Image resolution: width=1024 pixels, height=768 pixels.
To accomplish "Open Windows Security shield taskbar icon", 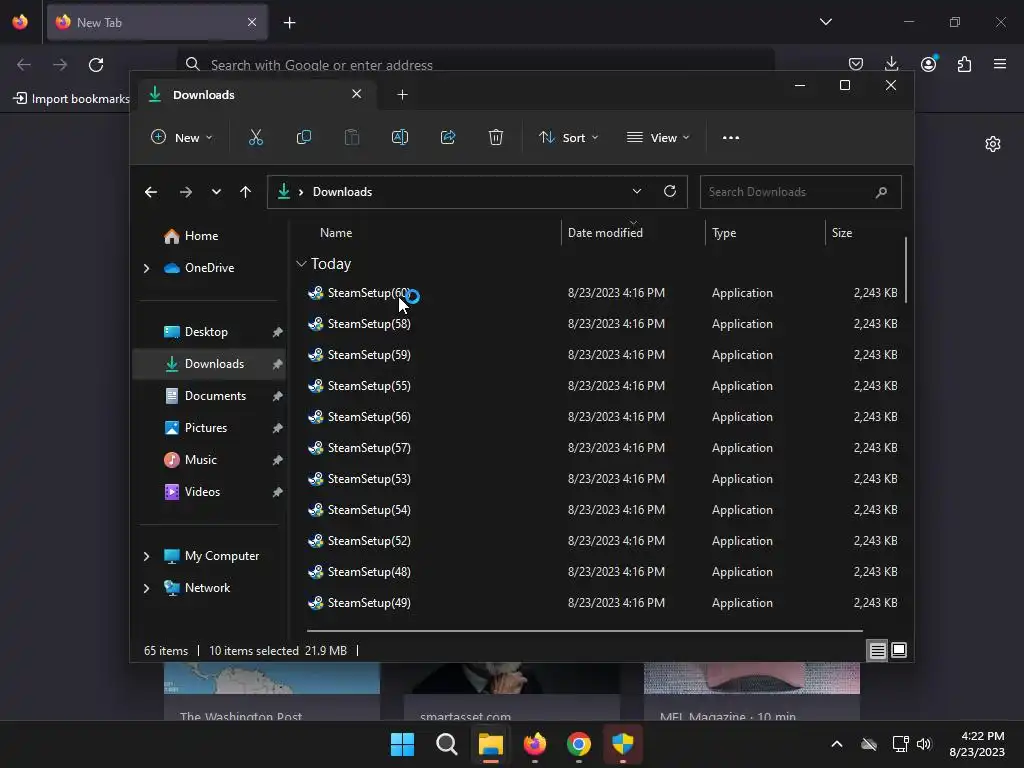I will click(x=622, y=744).
